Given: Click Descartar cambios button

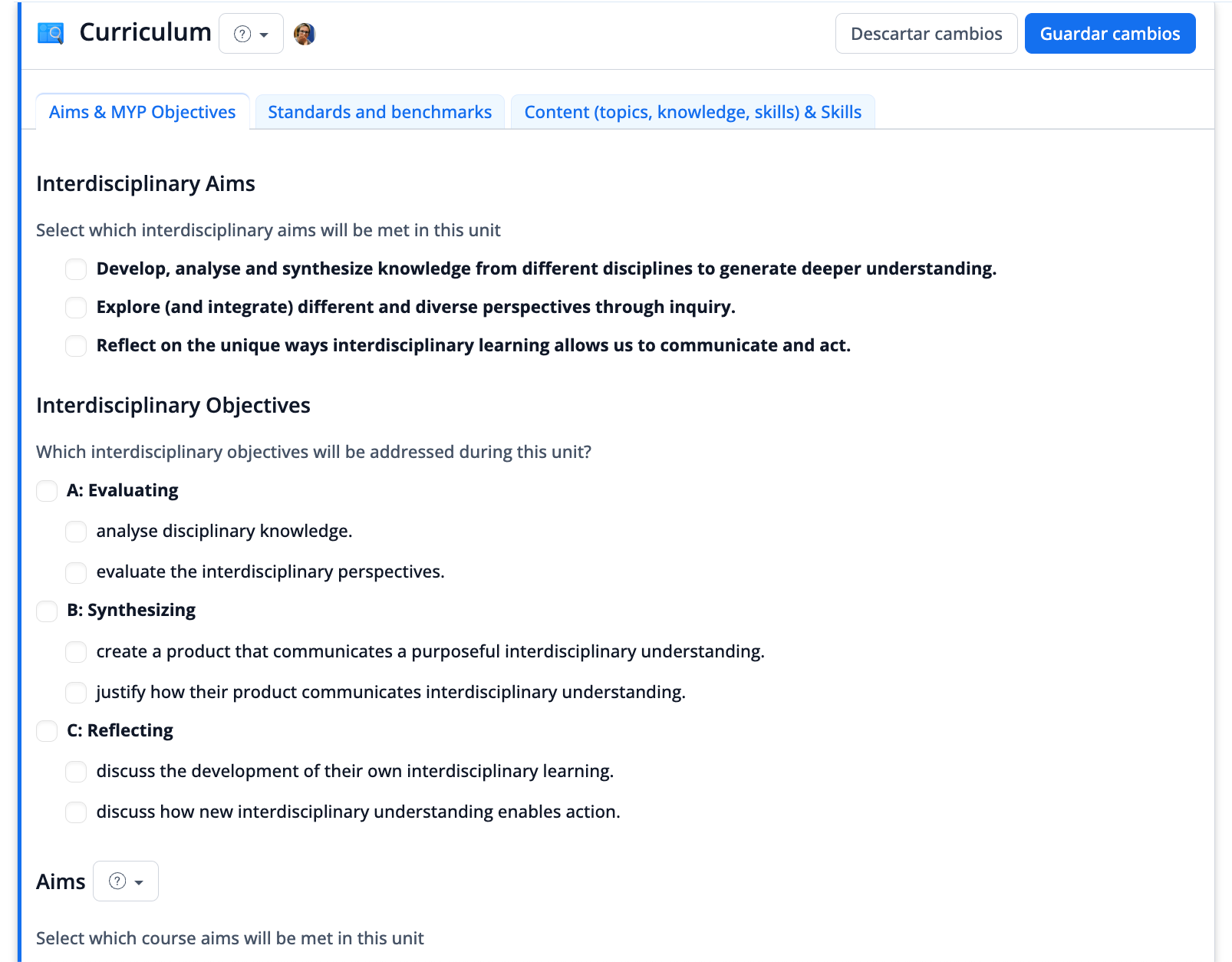Looking at the screenshot, I should 926,34.
